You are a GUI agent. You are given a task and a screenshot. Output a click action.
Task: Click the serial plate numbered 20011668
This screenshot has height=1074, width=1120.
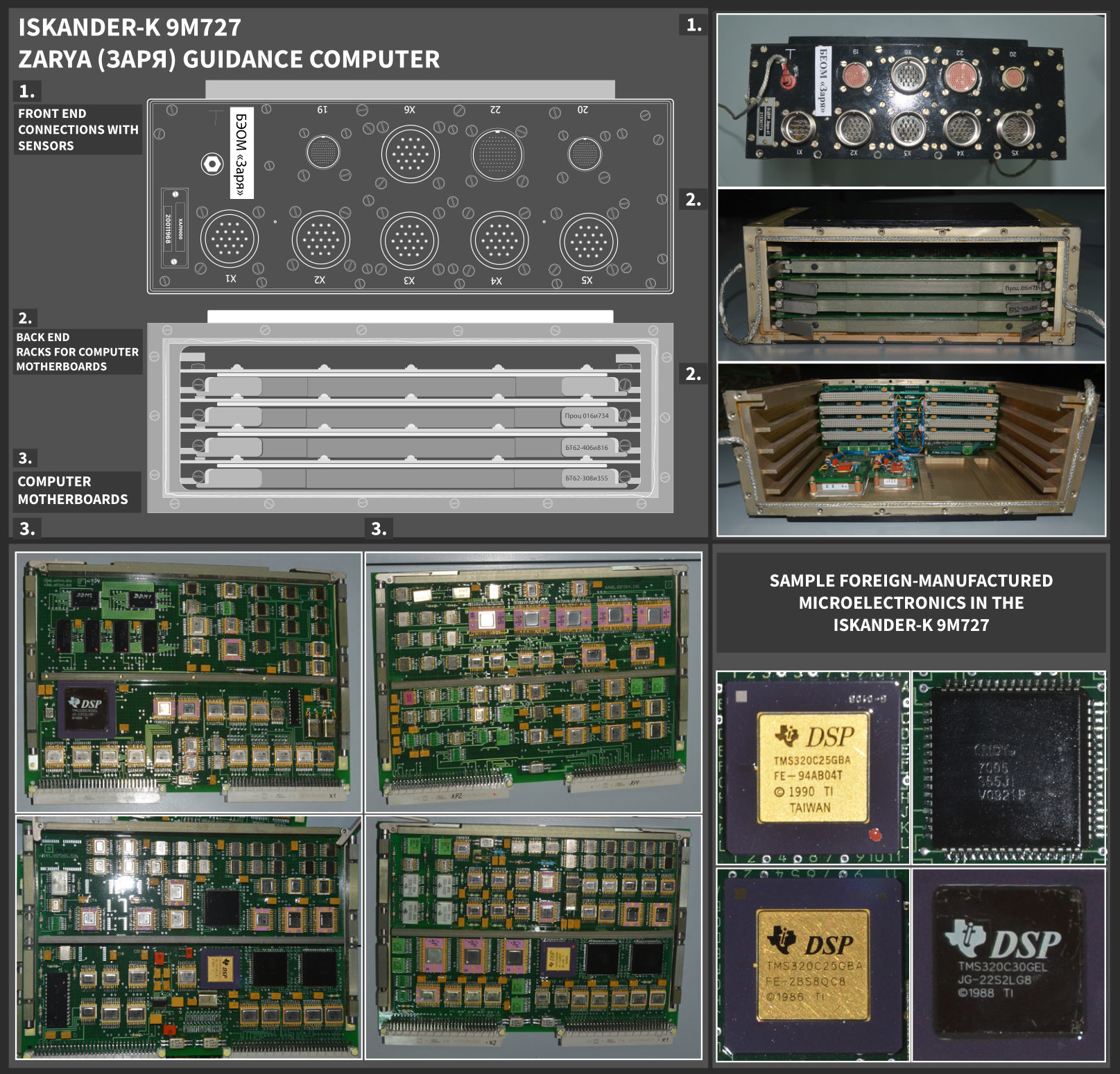point(174,227)
